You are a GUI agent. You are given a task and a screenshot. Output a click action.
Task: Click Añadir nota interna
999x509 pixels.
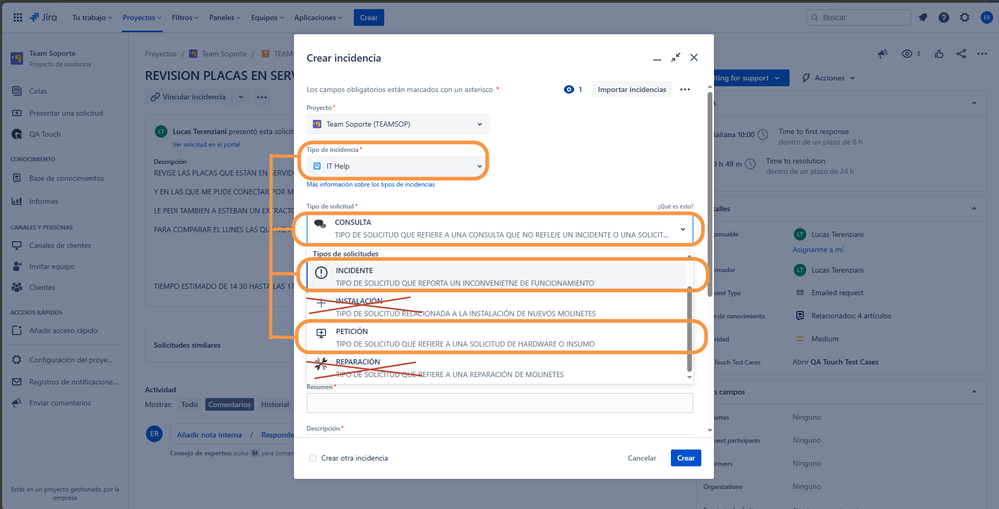(x=209, y=435)
